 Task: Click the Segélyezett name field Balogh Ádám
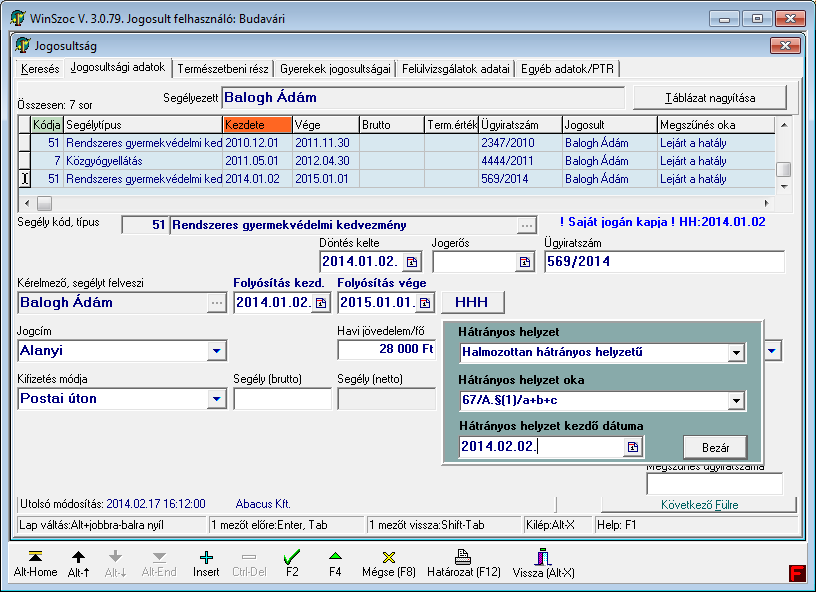423,98
